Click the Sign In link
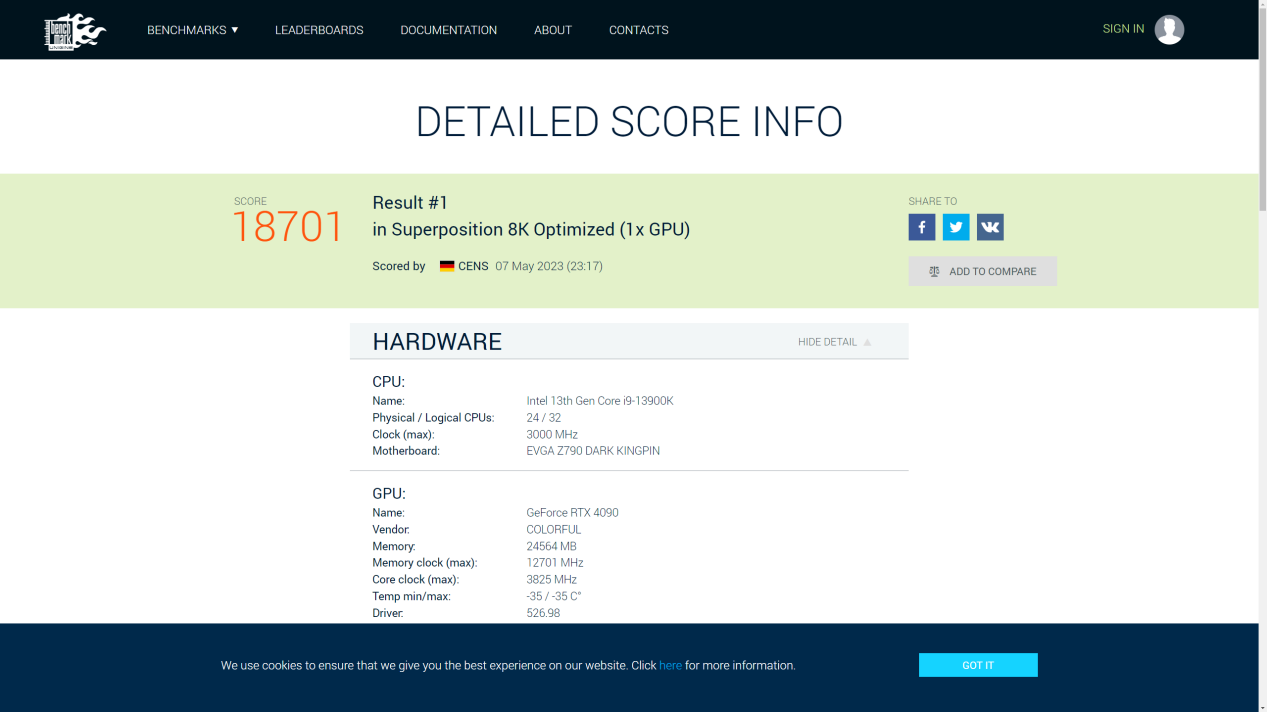Screen dimensions: 1267x712 [1122, 29]
